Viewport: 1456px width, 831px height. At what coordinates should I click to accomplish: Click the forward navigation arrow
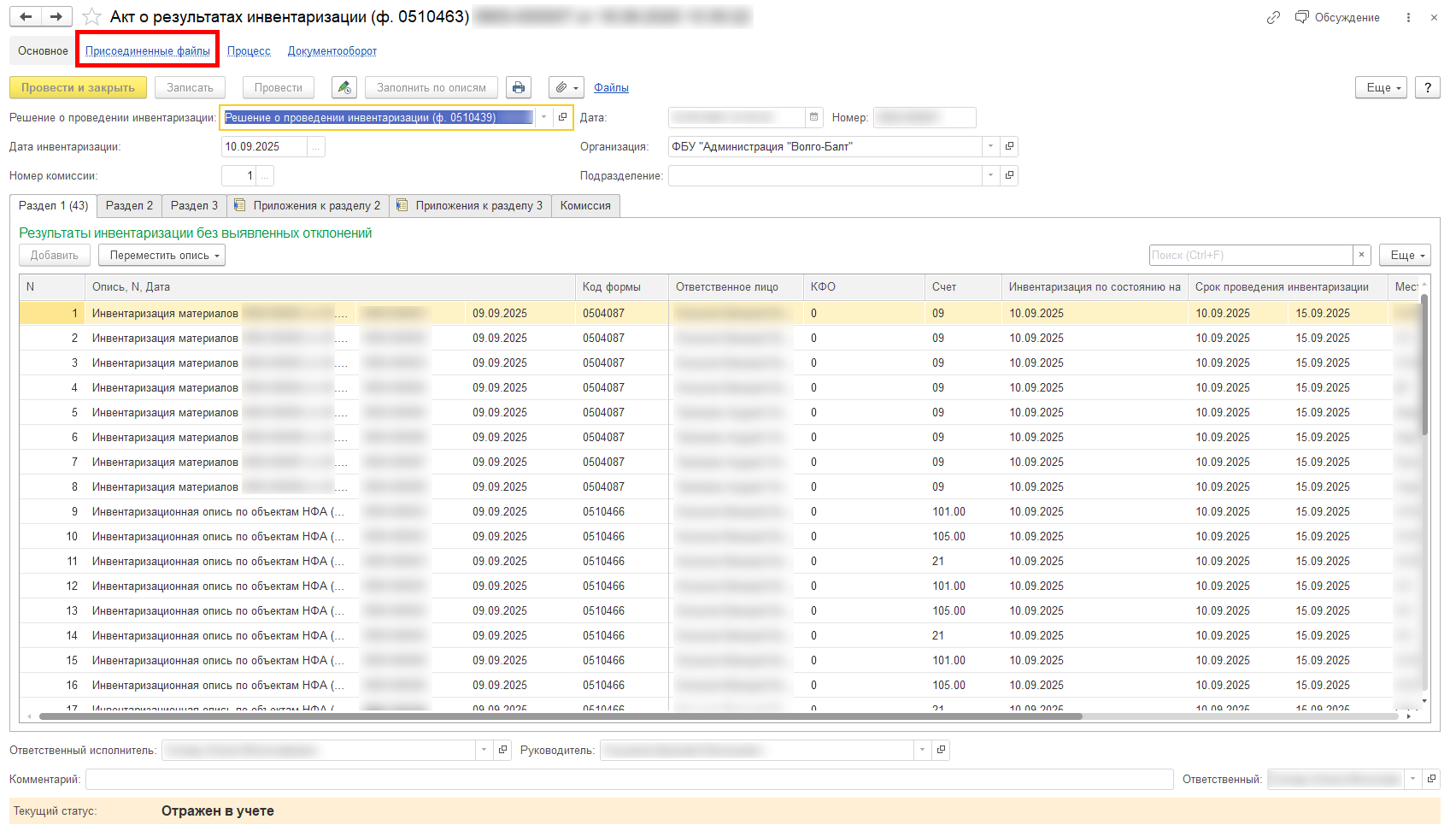56,17
